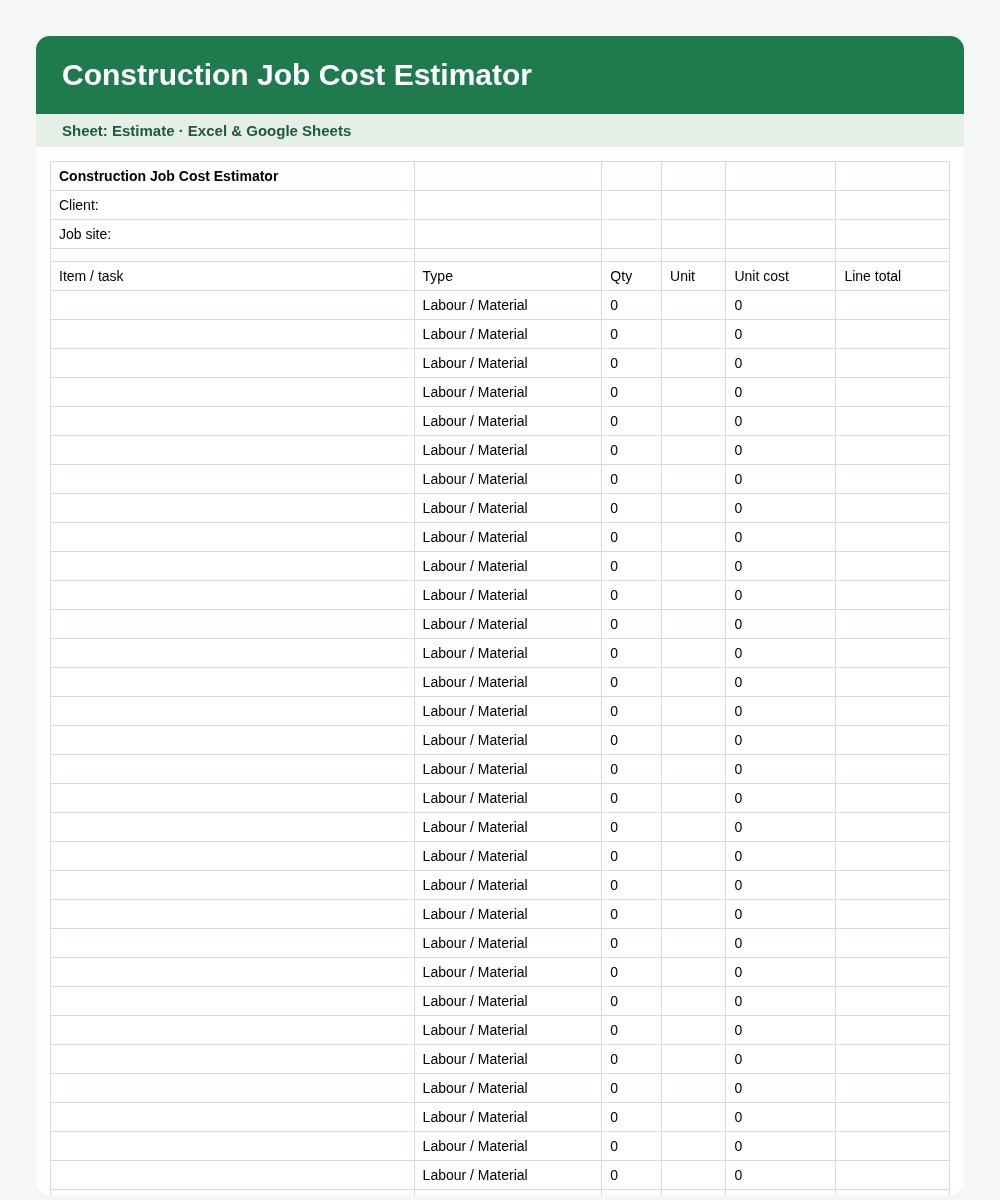Click the "Type" column header
This screenshot has height=1200, width=1000.
(x=508, y=276)
